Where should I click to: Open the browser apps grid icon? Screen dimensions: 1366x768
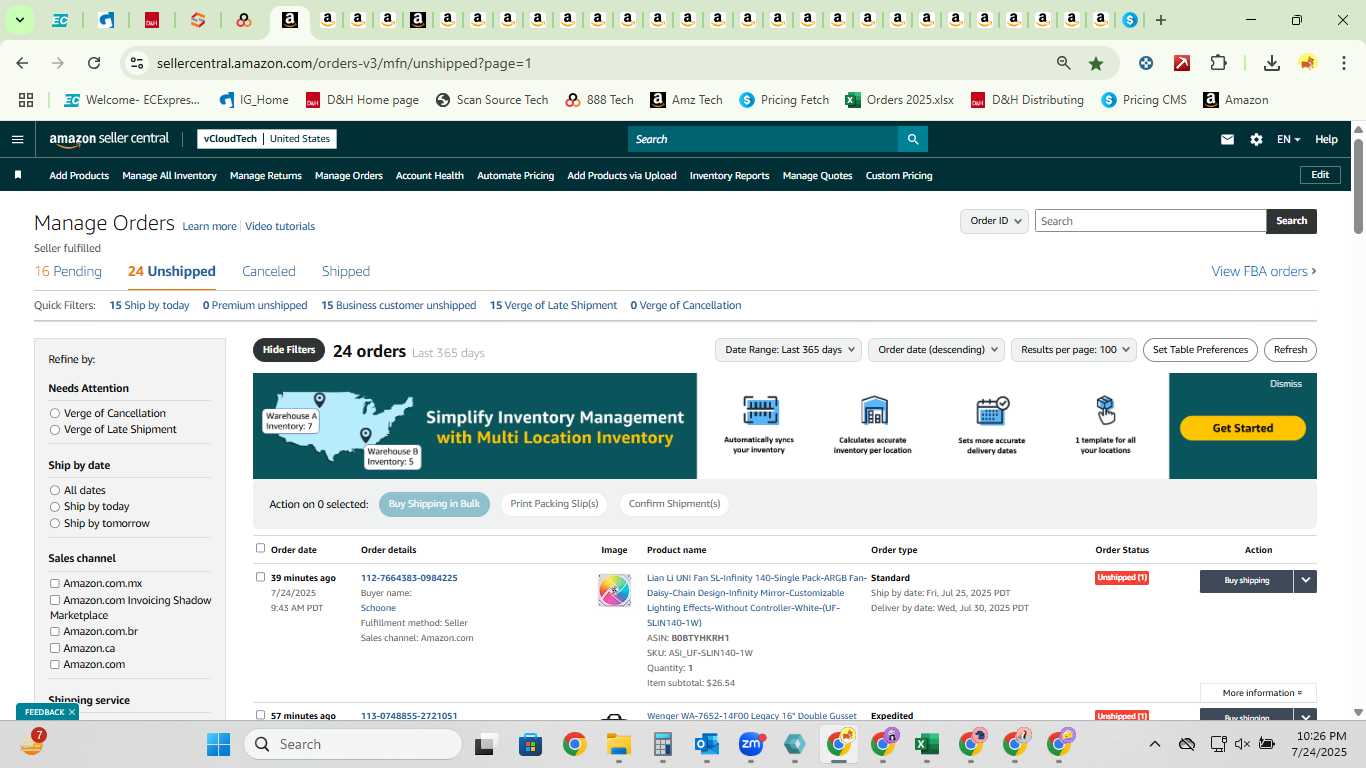point(26,100)
